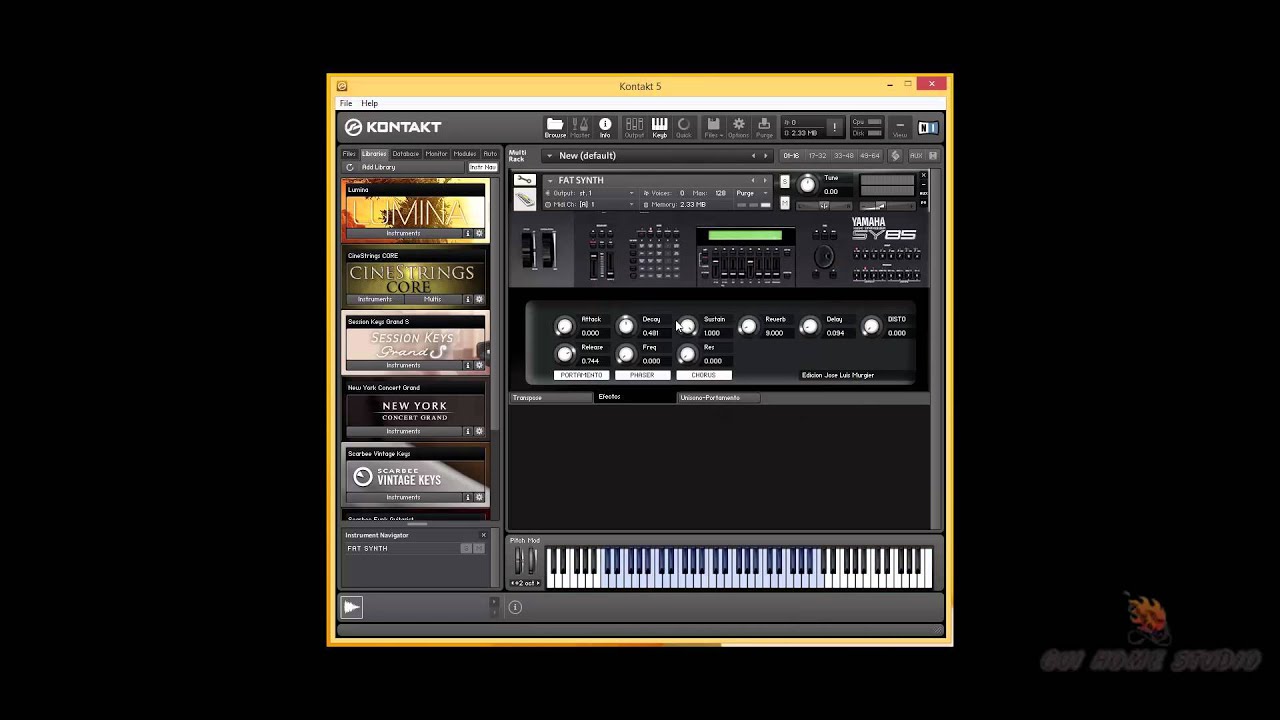The width and height of the screenshot is (1280, 720).
Task: Open Kontakt Options via the gear icon
Action: point(738,128)
